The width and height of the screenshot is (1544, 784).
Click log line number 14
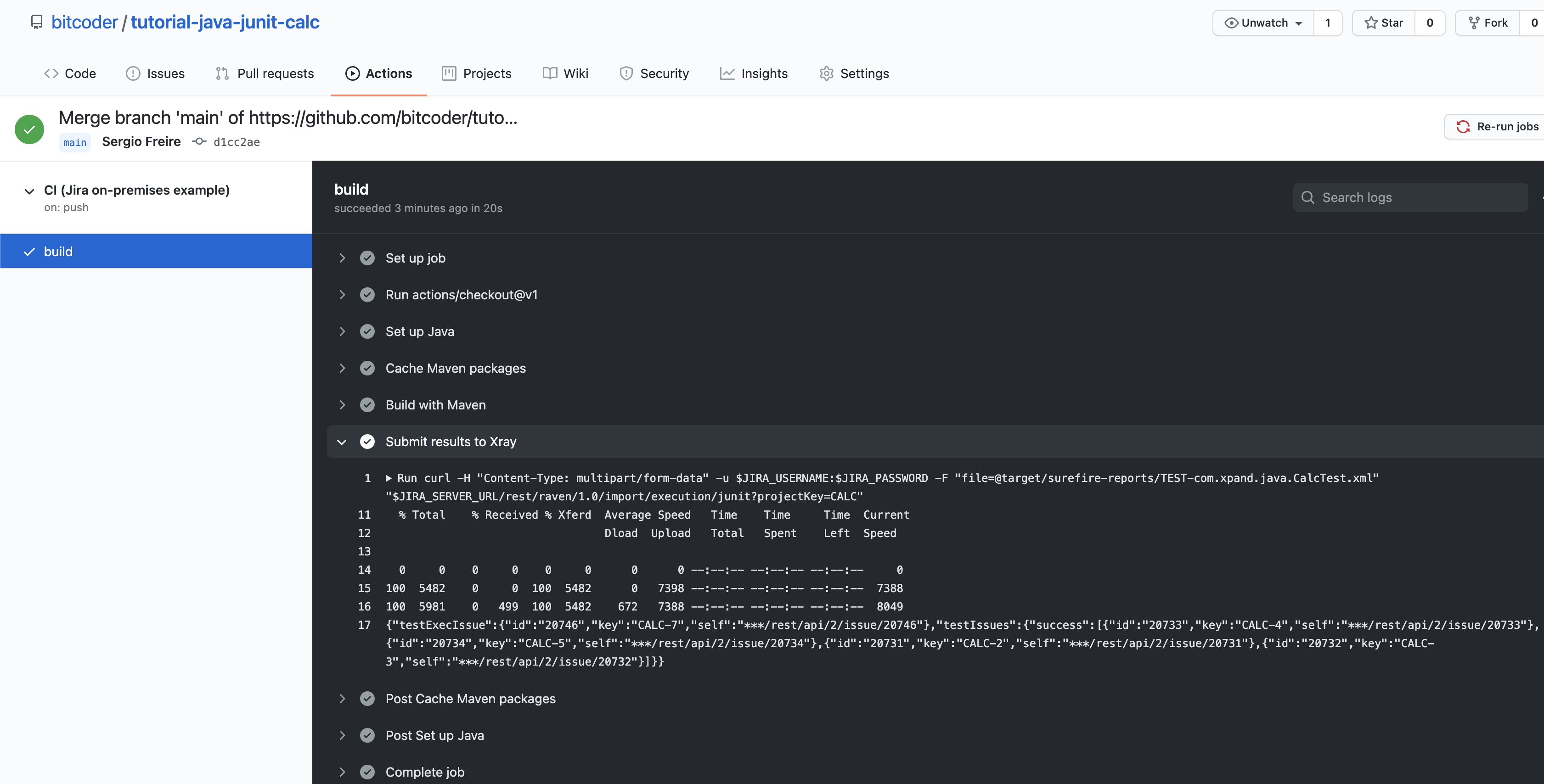pyautogui.click(x=365, y=570)
